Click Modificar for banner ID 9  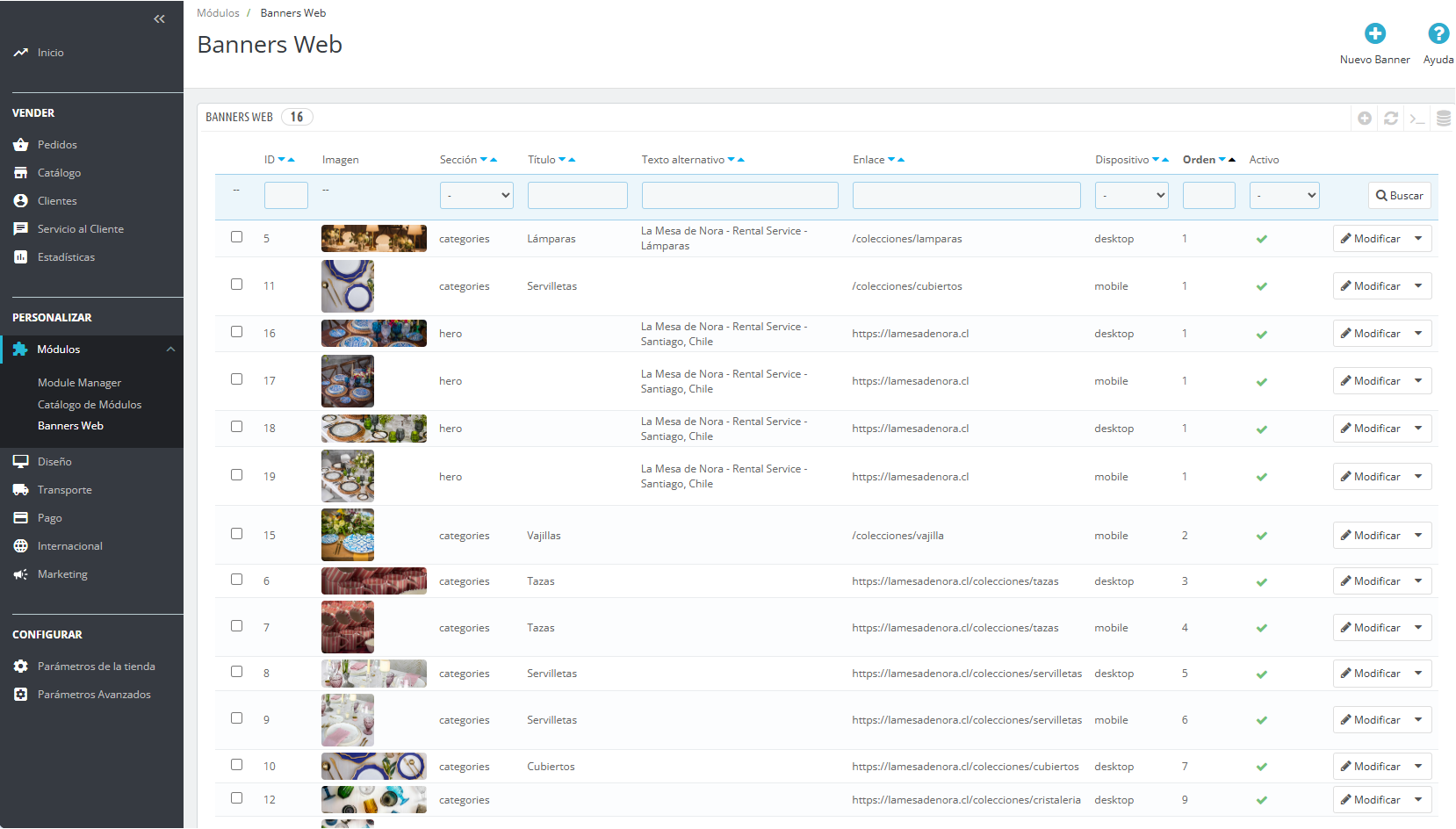(x=1371, y=720)
